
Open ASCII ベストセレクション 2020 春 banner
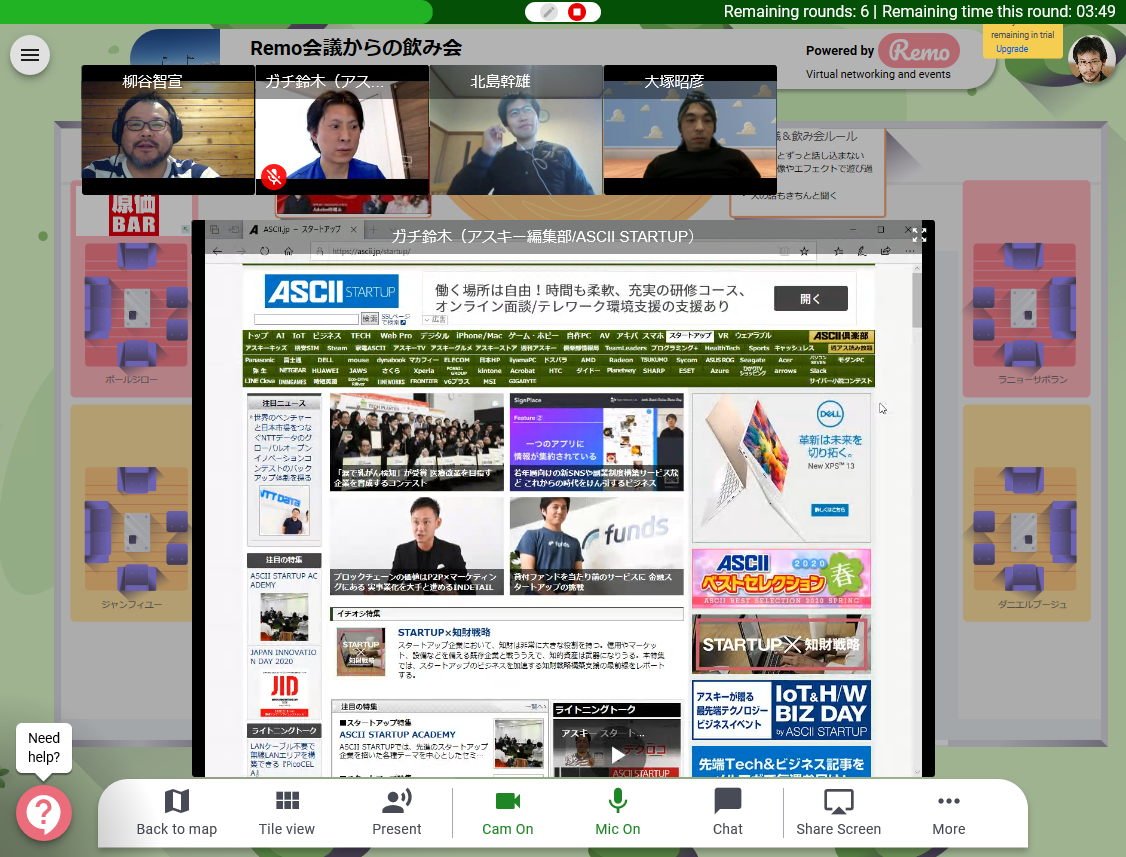(x=781, y=578)
